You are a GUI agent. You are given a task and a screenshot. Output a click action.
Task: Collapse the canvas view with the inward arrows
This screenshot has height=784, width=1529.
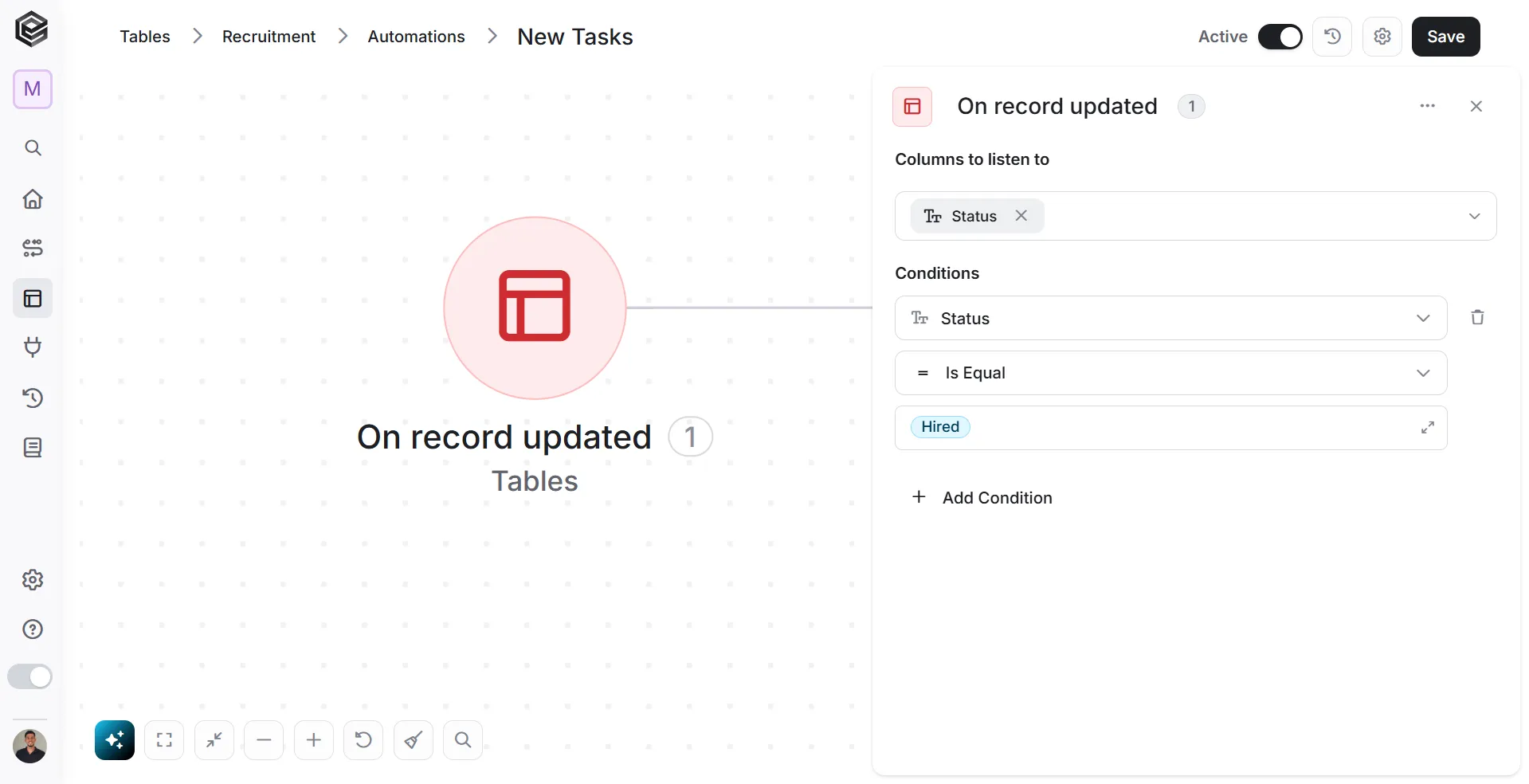214,740
